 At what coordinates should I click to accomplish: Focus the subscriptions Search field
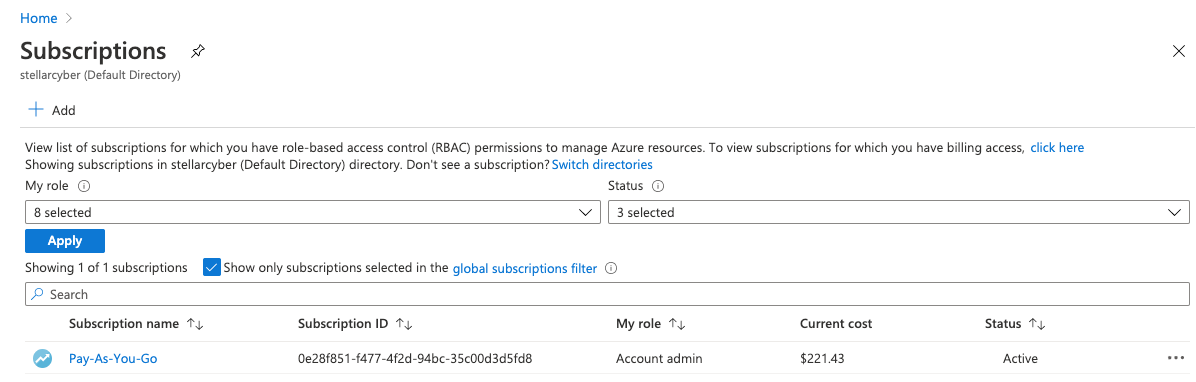pyautogui.click(x=607, y=294)
